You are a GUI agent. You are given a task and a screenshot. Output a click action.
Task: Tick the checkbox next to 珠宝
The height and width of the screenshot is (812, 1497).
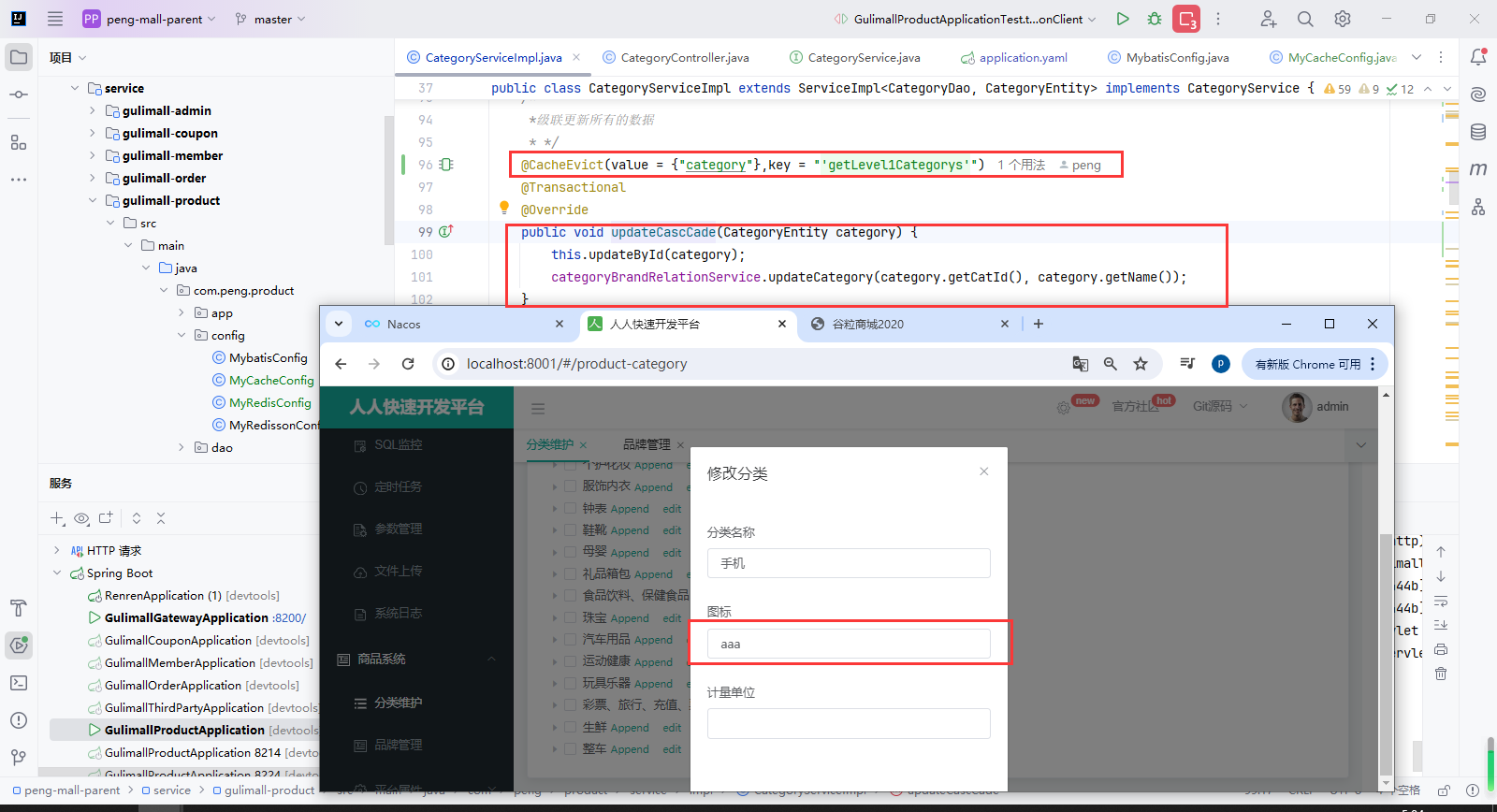[x=570, y=617]
